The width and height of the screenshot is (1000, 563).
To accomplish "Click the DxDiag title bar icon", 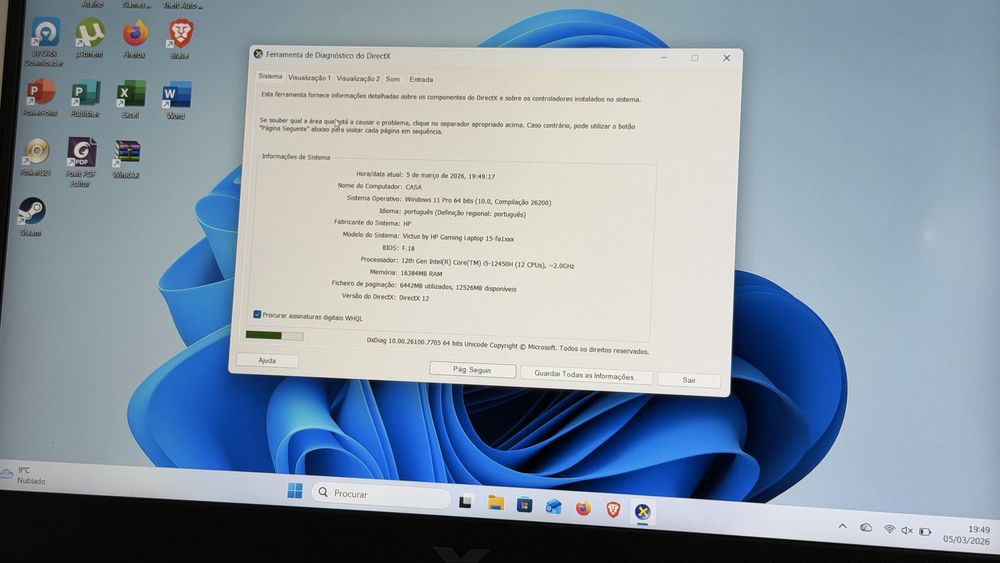I will (x=258, y=54).
